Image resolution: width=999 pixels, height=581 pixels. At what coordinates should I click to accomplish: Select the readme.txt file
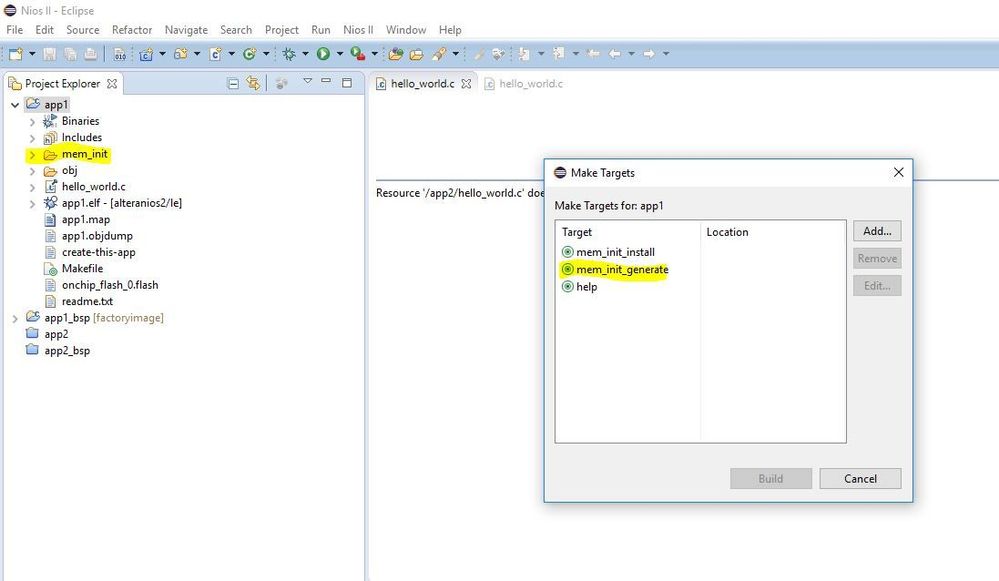[87, 301]
